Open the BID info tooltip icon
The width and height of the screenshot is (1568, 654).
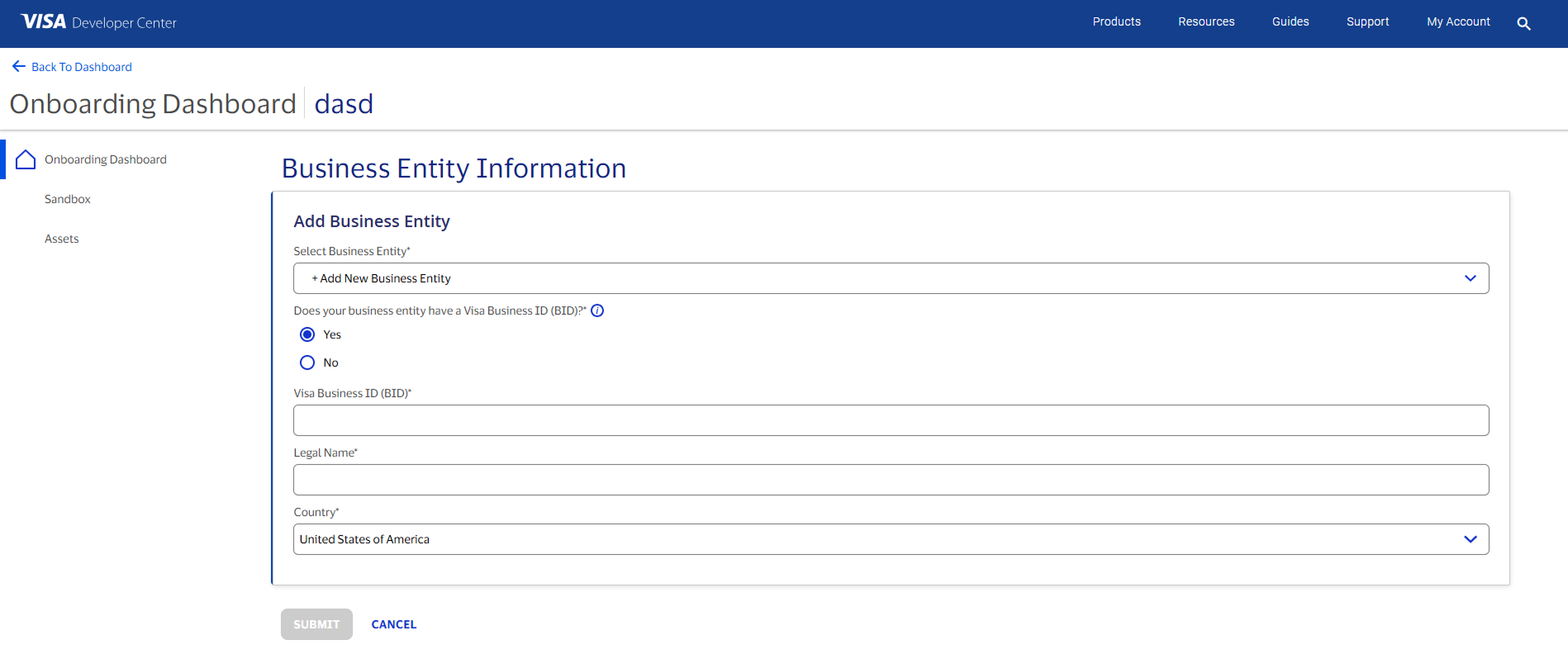tap(597, 310)
